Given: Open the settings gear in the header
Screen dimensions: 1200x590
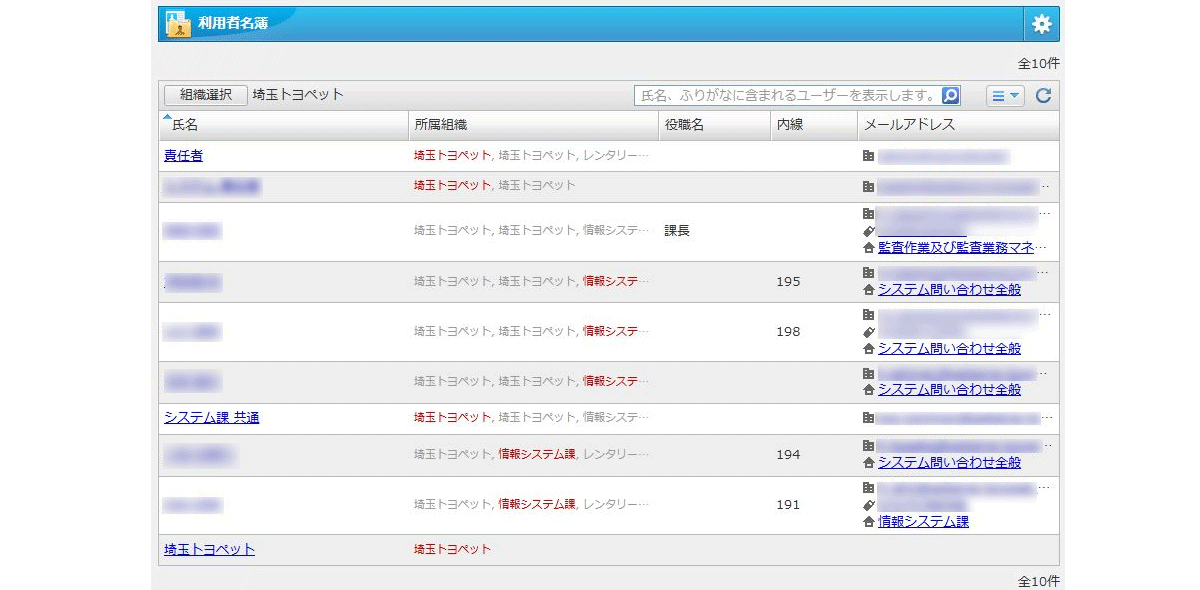Looking at the screenshot, I should 1041,24.
